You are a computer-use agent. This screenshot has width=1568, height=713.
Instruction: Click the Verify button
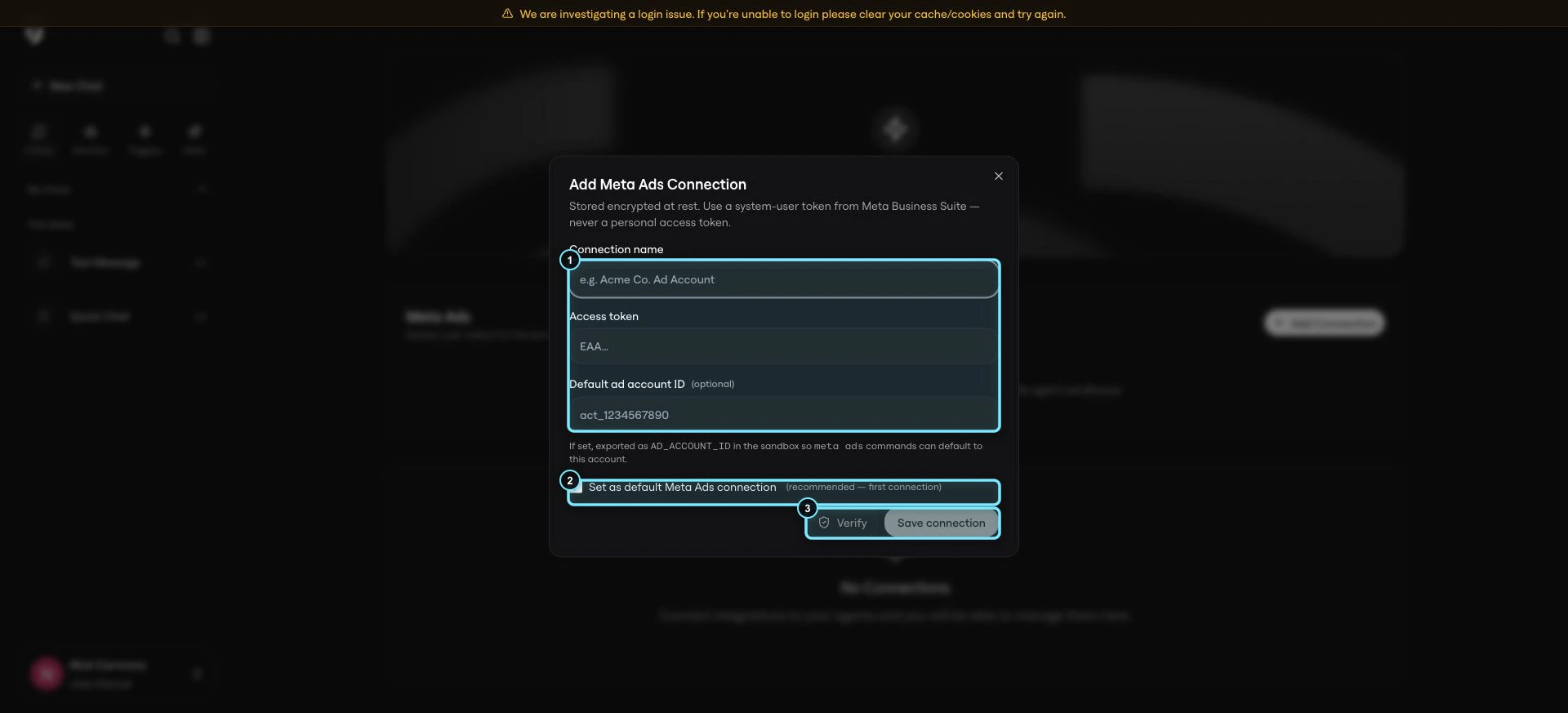843,524
